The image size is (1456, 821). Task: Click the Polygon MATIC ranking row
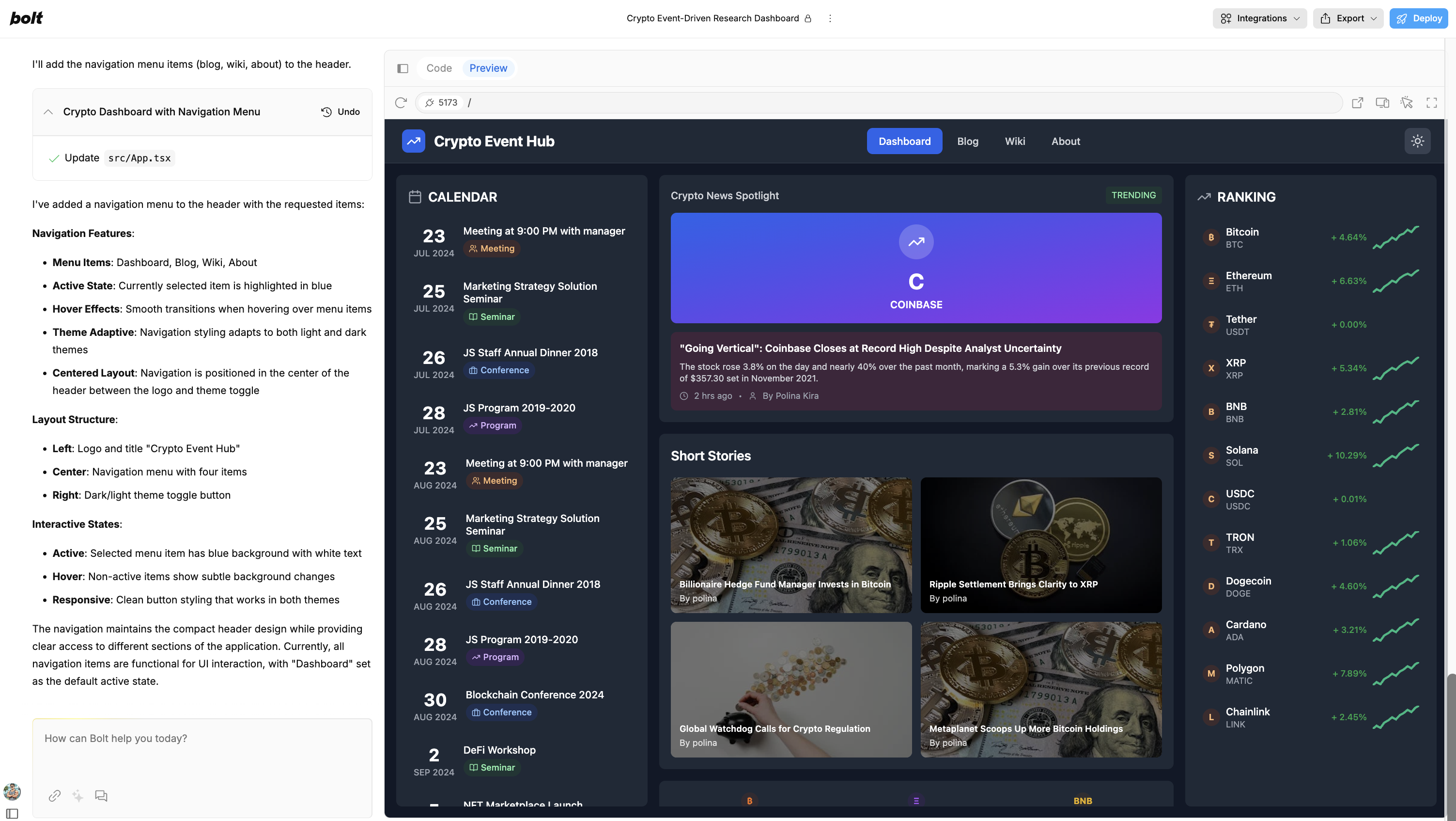coord(1310,674)
